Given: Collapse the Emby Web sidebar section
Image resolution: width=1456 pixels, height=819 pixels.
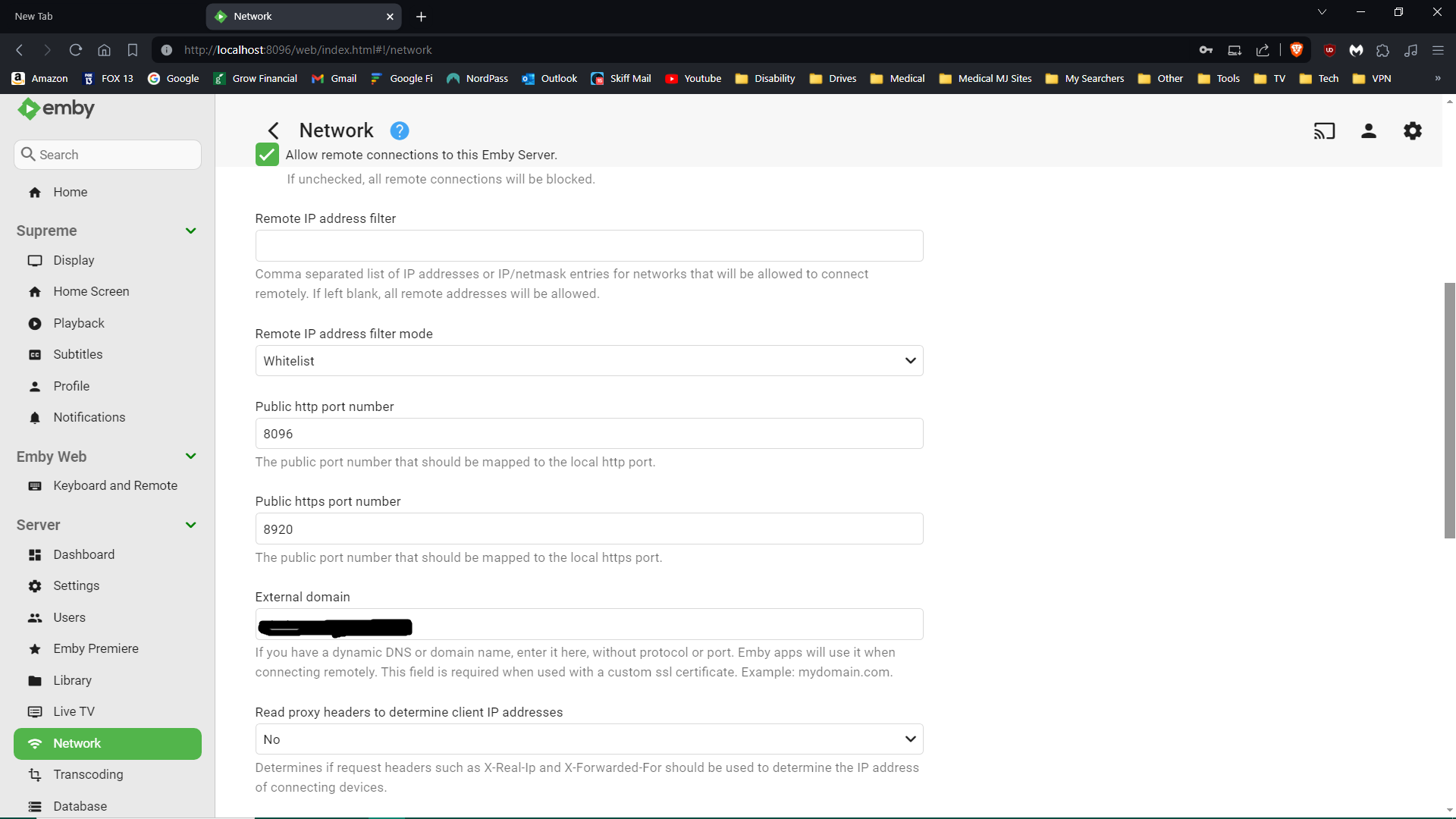Looking at the screenshot, I should (x=190, y=457).
